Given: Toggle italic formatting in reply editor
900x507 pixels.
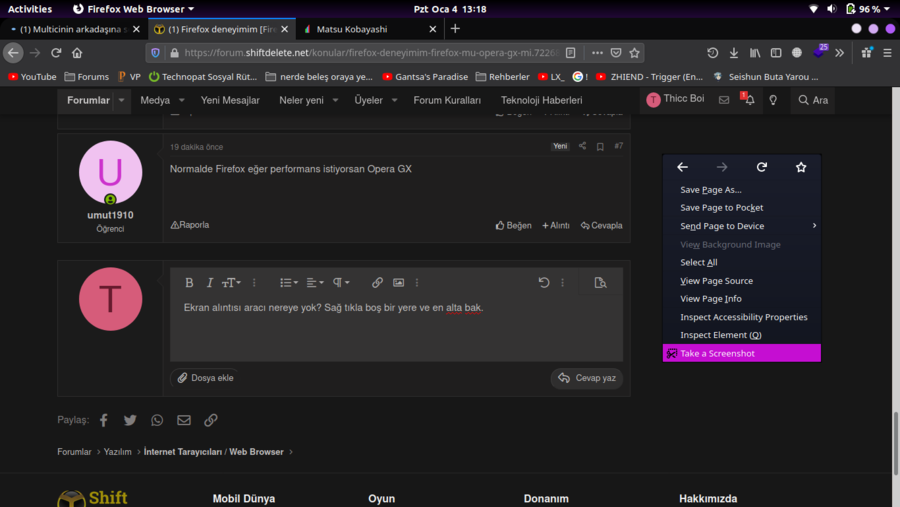Looking at the screenshot, I should 210,283.
